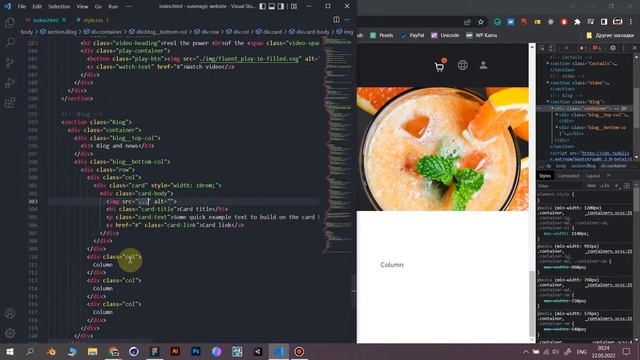
Task: Open the Customize Layout button
Action: pos(293,6)
